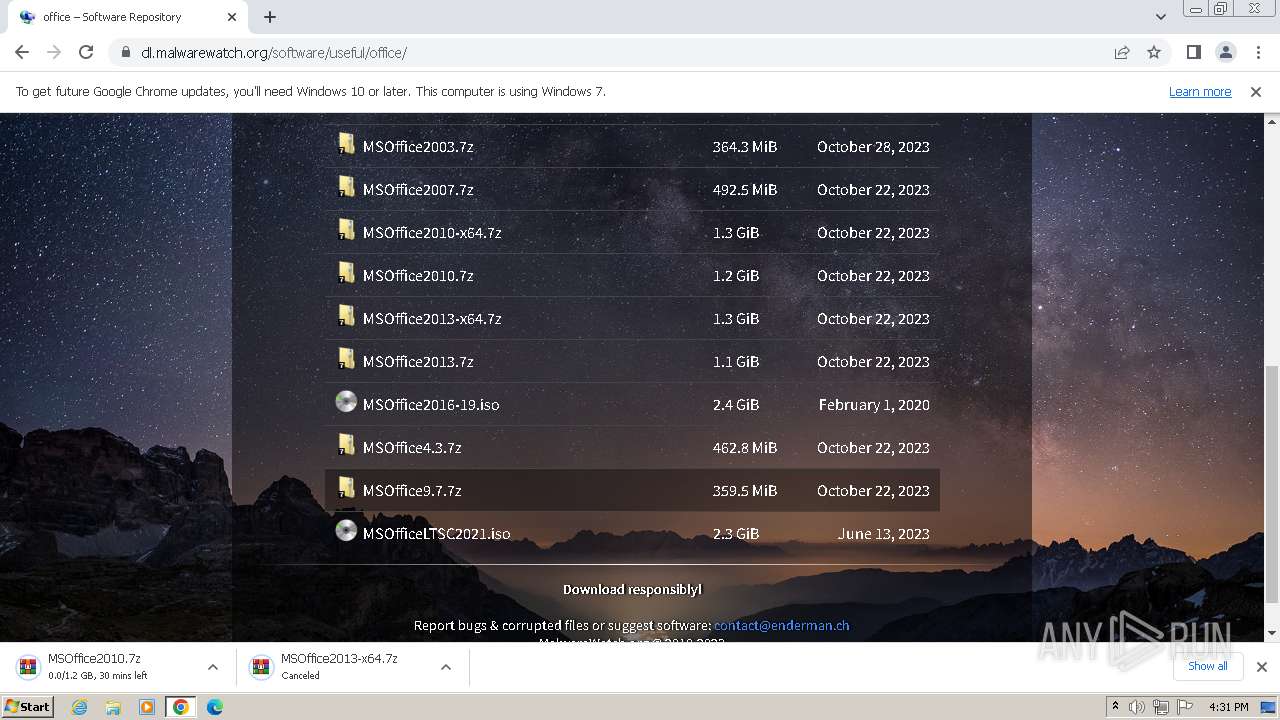Reload the current page
Screen dimensions: 1280x720
point(86,52)
